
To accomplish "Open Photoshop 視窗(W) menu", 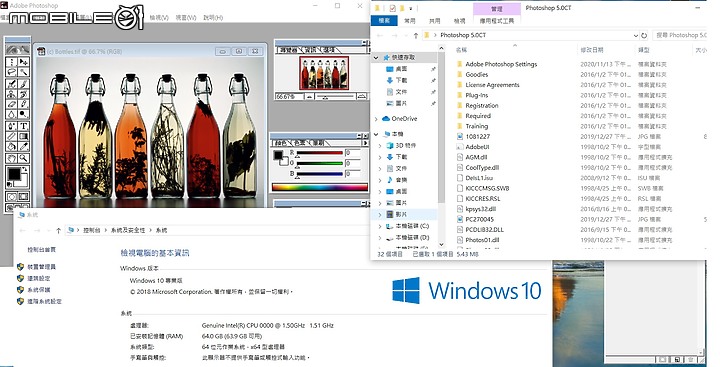I will pyautogui.click(x=186, y=17).
